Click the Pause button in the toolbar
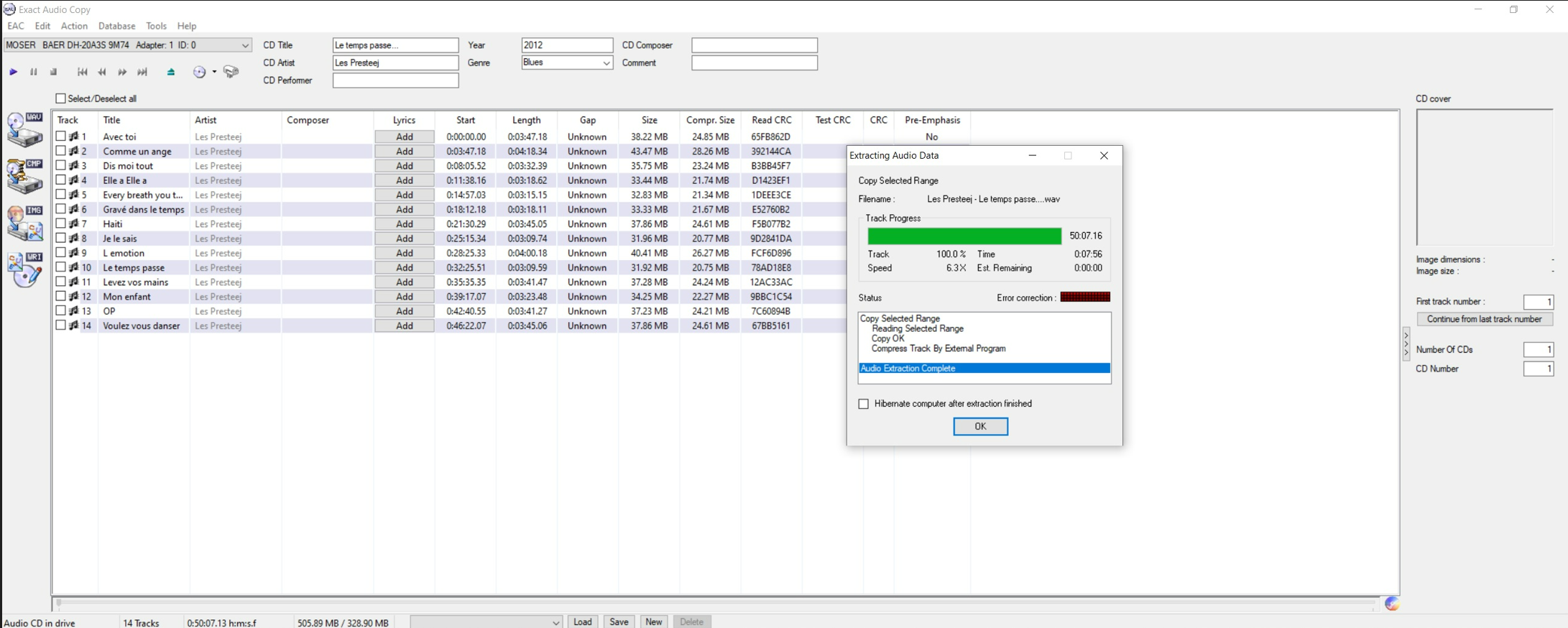The image size is (1568, 628). point(33,72)
